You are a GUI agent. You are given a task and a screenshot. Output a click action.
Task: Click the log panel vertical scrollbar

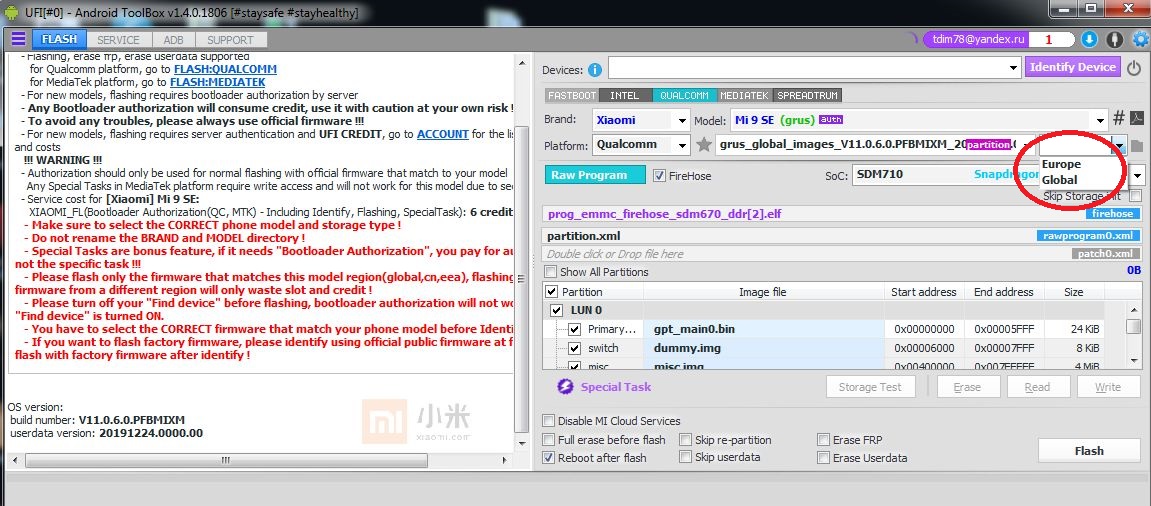click(521, 253)
